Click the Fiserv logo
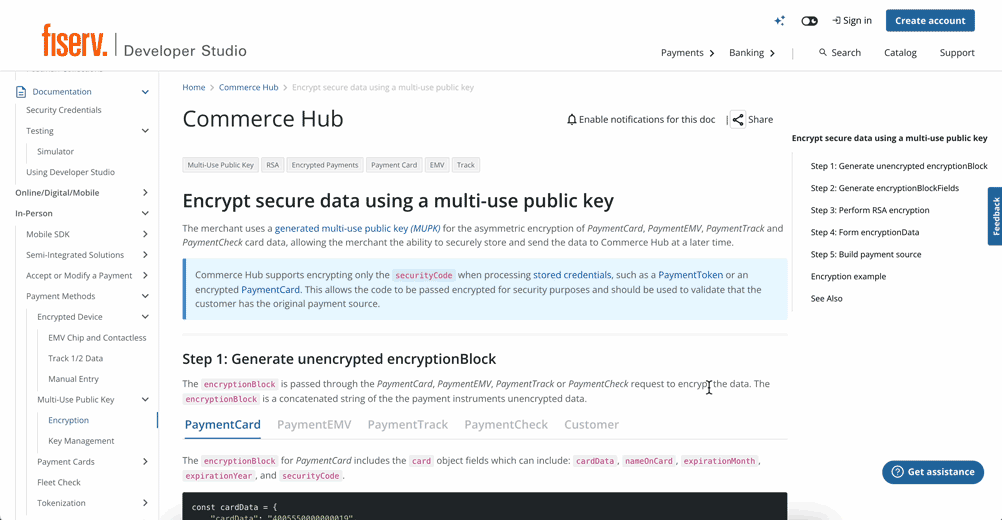Viewport: 1002px width, 520px height. pos(75,41)
